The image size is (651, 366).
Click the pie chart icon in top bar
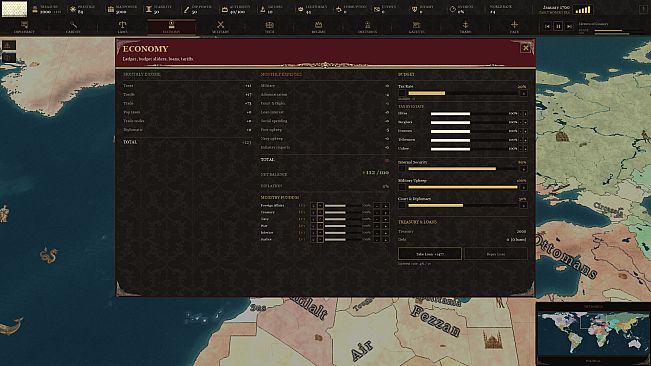coord(453,9)
